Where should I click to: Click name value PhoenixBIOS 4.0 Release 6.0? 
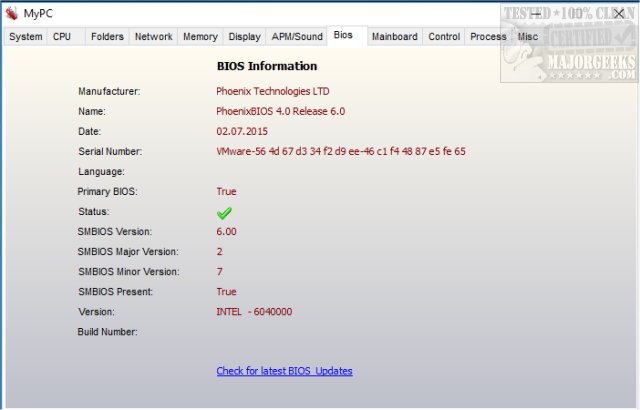[280, 111]
